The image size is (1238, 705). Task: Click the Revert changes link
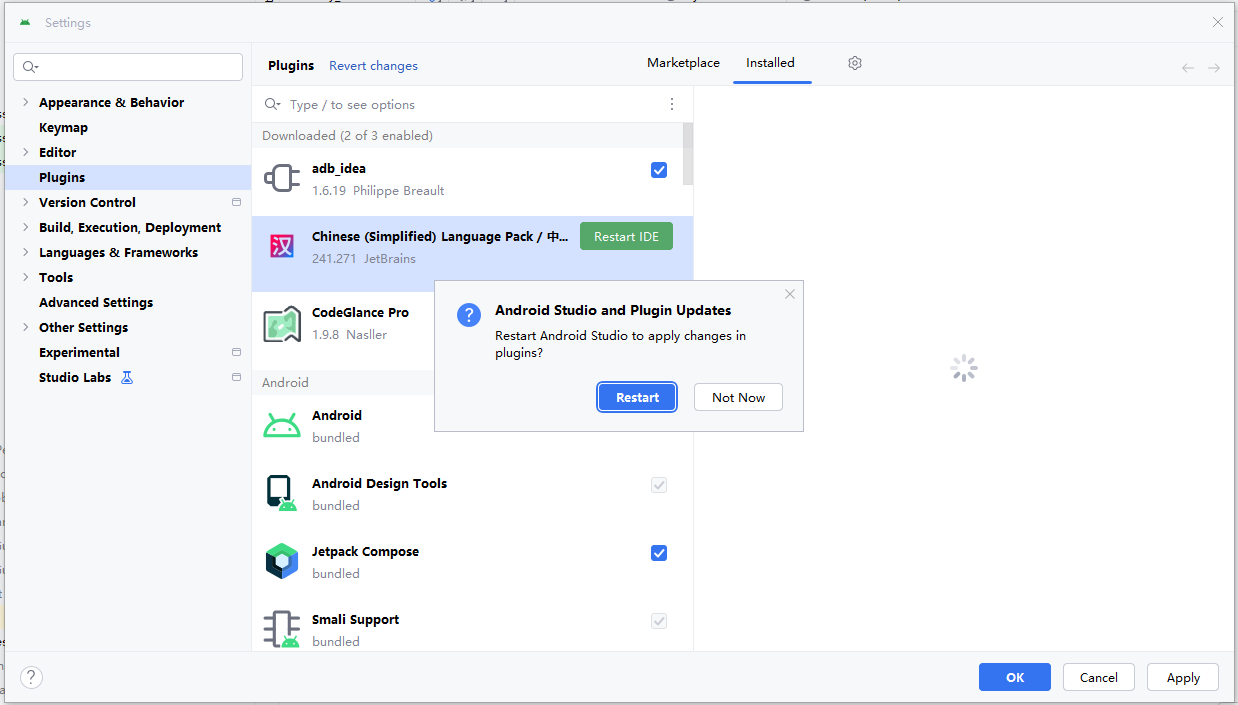click(x=373, y=66)
